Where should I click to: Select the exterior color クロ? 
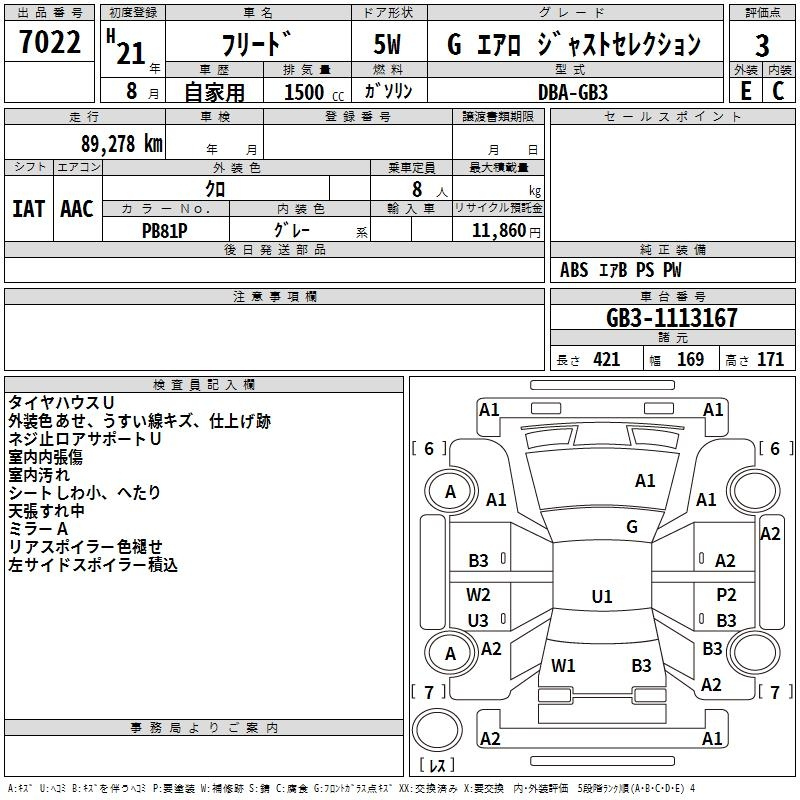[215, 189]
